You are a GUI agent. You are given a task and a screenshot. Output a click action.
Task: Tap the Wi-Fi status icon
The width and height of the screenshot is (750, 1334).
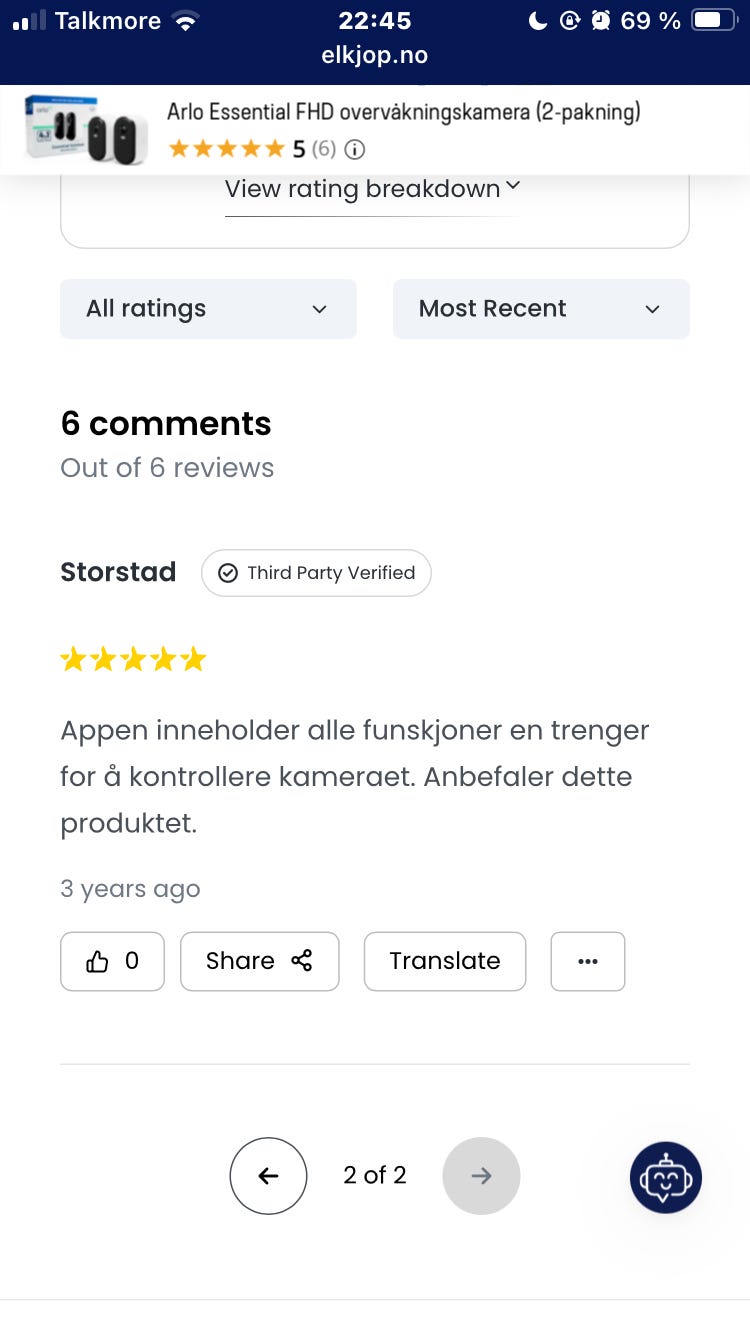pyautogui.click(x=185, y=21)
